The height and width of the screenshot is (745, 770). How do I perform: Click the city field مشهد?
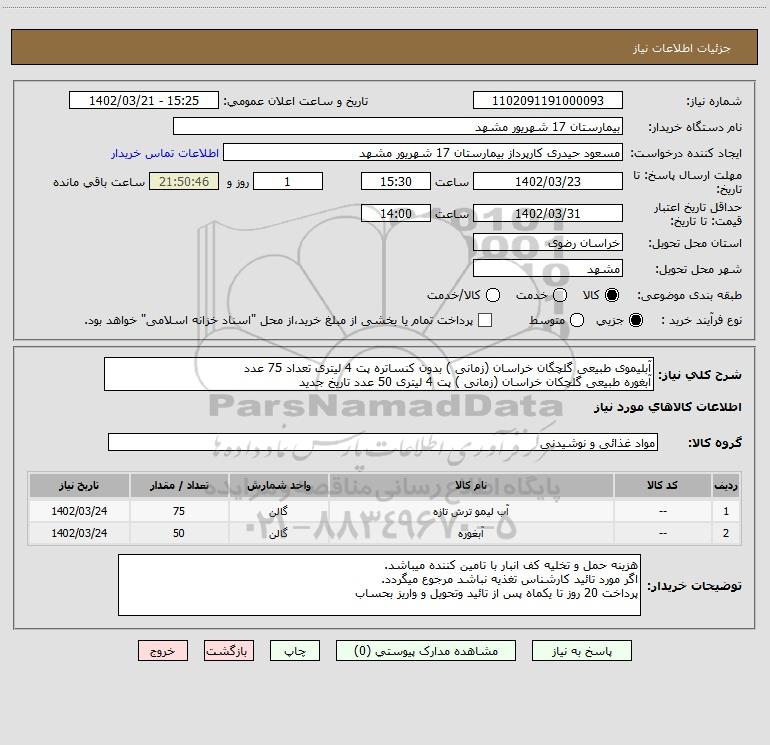point(548,269)
